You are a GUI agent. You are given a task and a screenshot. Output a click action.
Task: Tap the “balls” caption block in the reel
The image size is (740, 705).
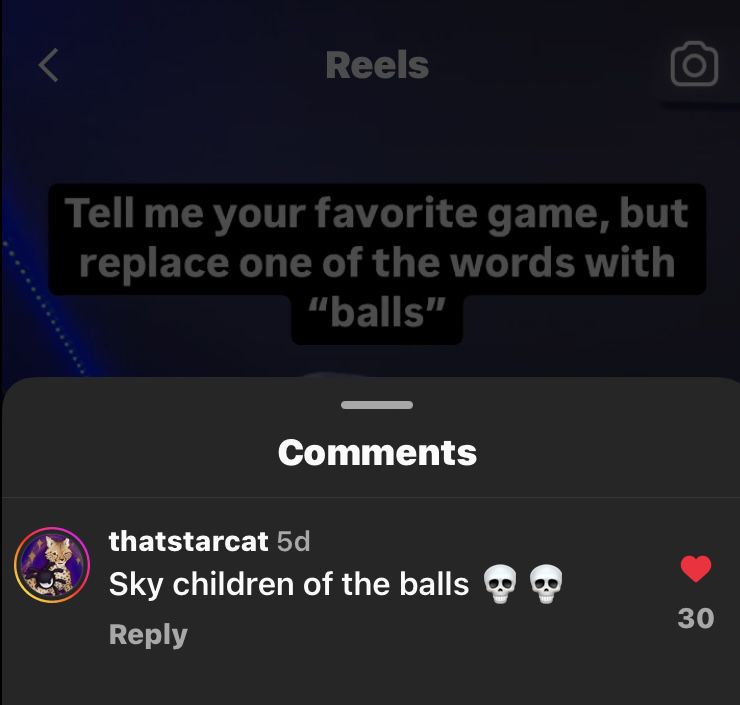[x=377, y=313]
